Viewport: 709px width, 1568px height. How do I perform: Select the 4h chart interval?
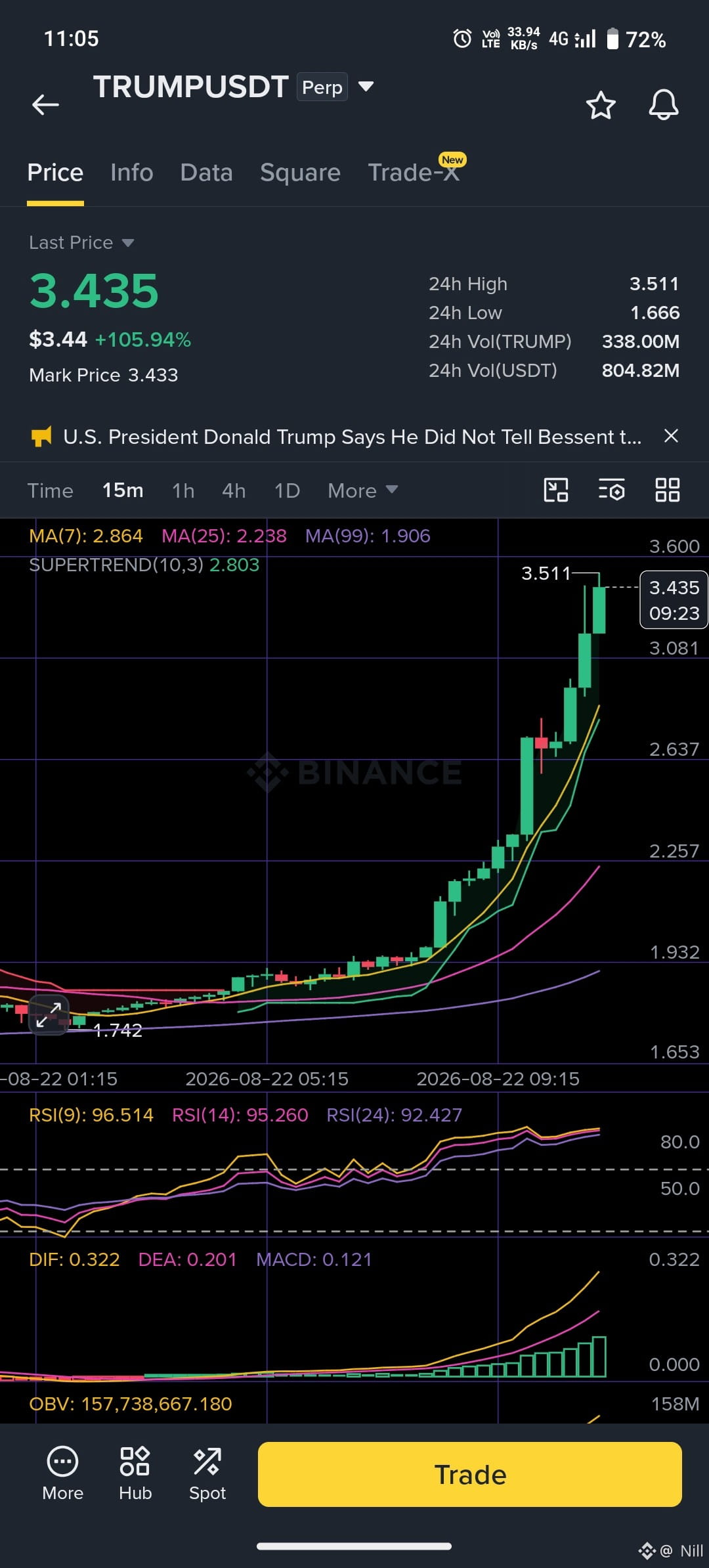(x=234, y=490)
